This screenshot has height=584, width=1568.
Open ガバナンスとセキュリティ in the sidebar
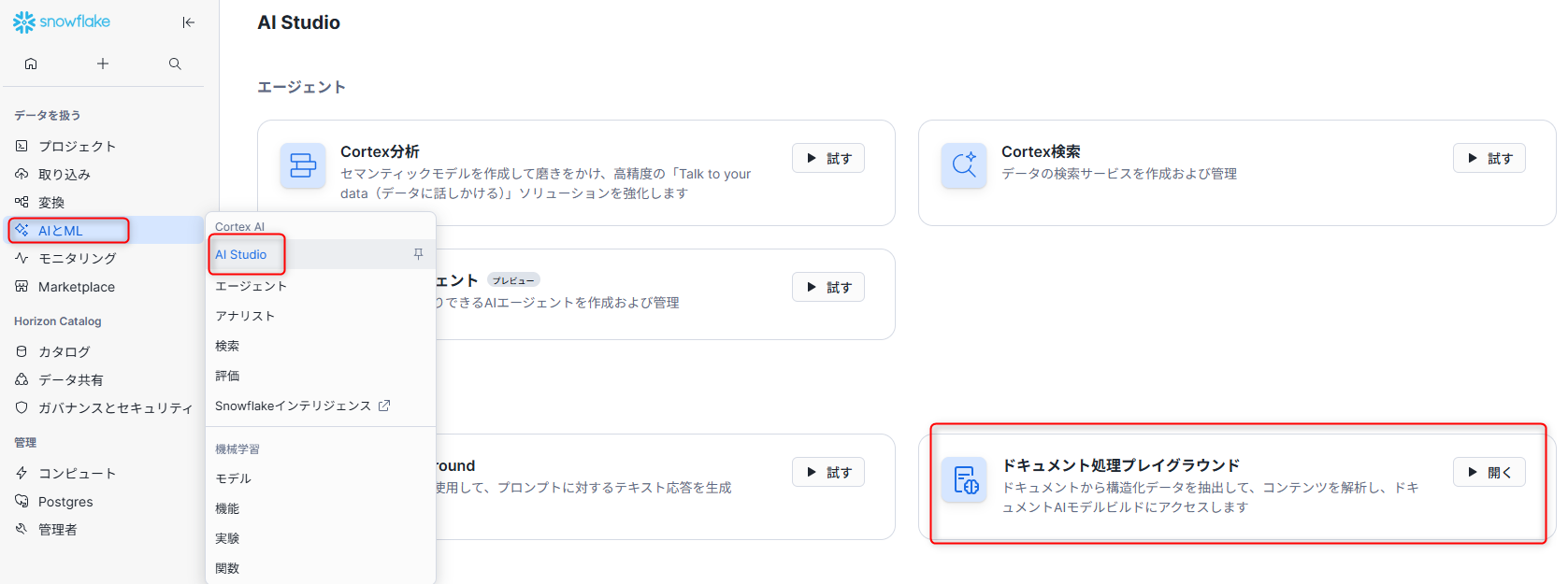[x=104, y=407]
